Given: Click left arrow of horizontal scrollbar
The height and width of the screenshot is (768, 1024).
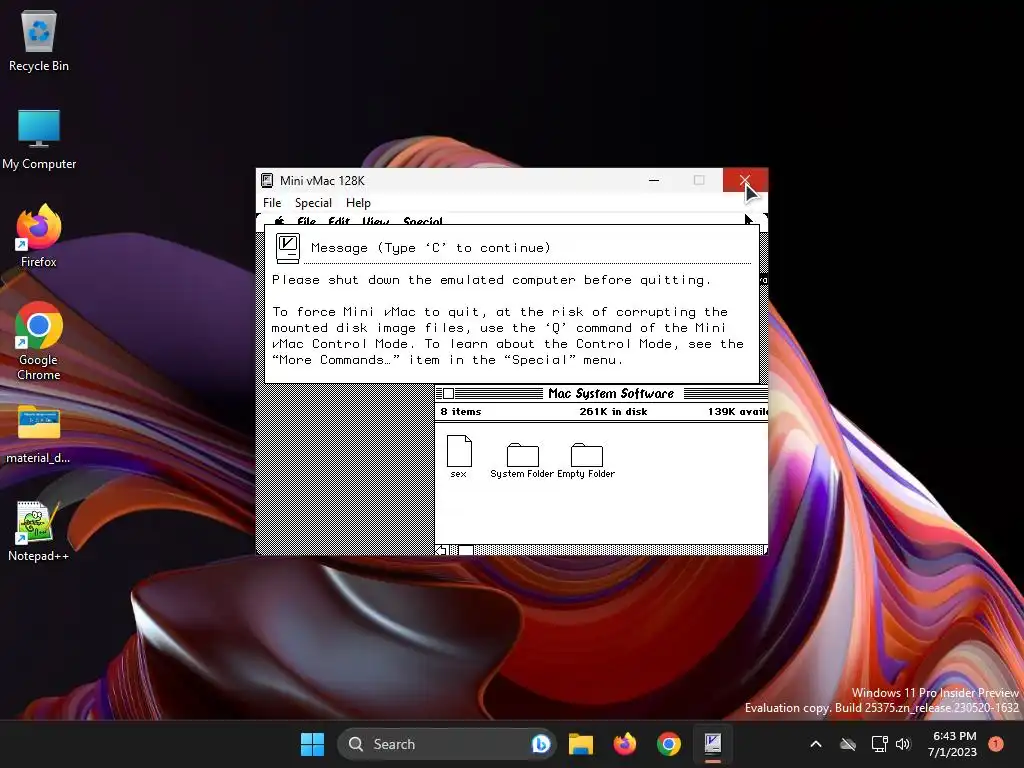Looking at the screenshot, I should (x=441, y=551).
